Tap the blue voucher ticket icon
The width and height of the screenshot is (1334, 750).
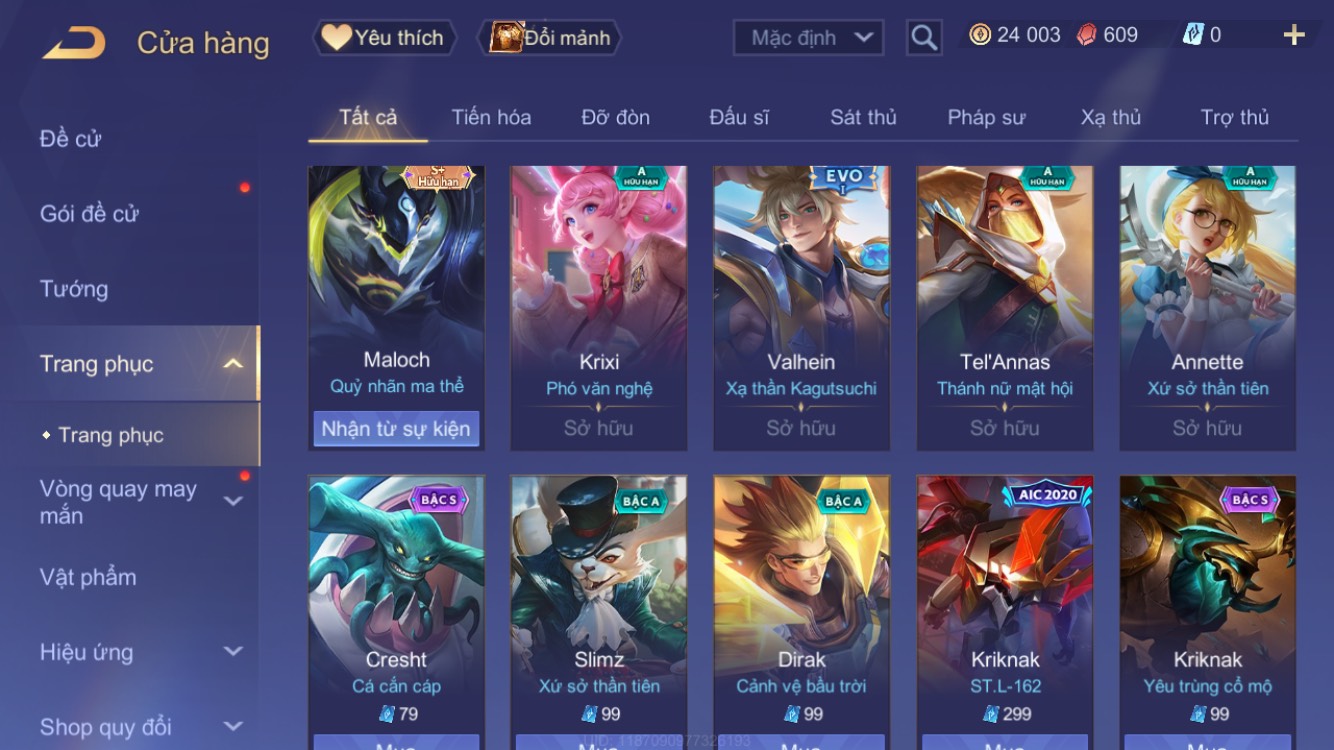(x=1193, y=35)
